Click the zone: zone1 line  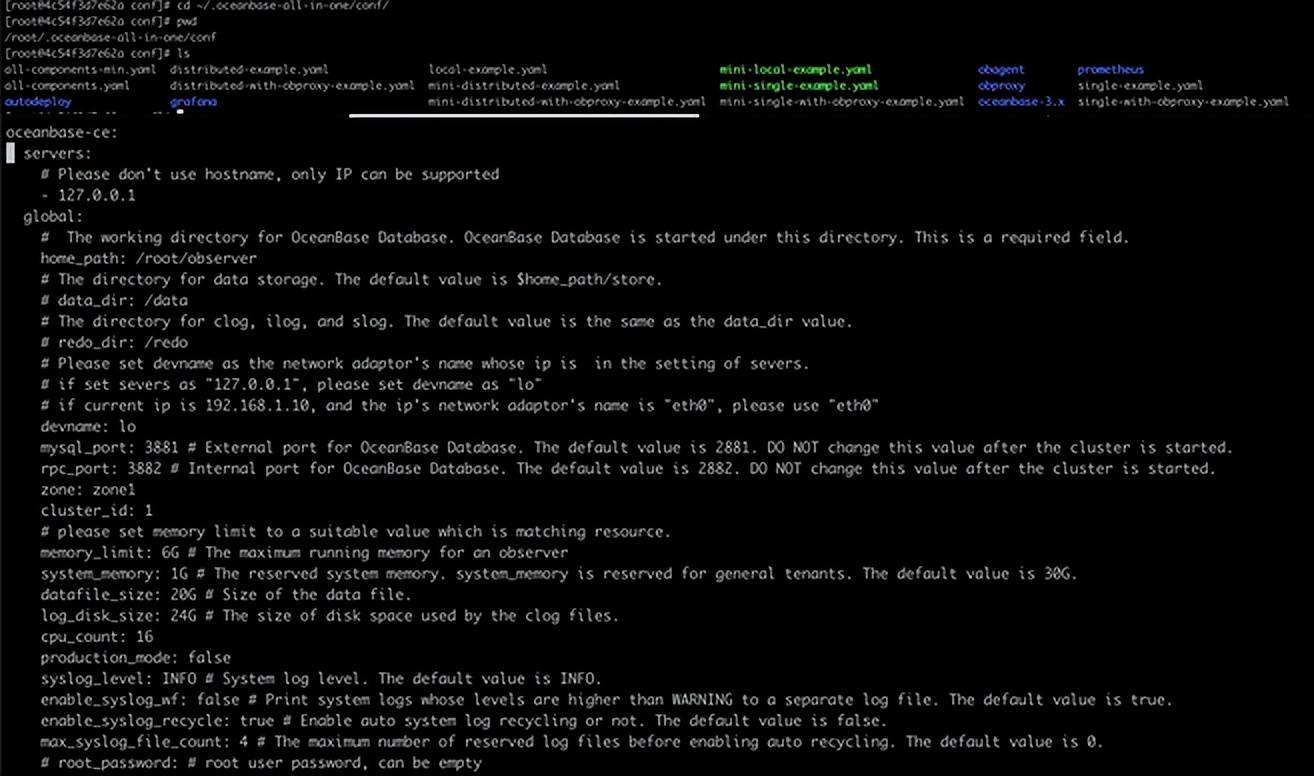(88, 489)
